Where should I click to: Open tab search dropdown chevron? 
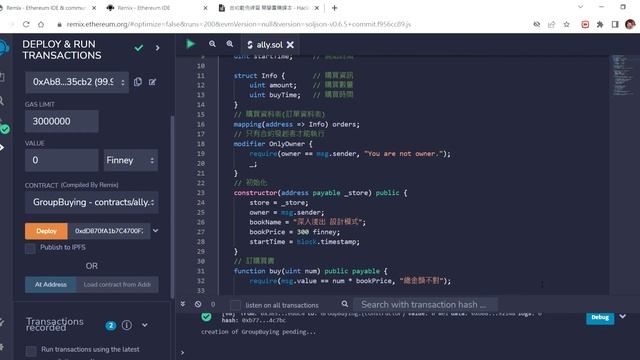tap(580, 7)
